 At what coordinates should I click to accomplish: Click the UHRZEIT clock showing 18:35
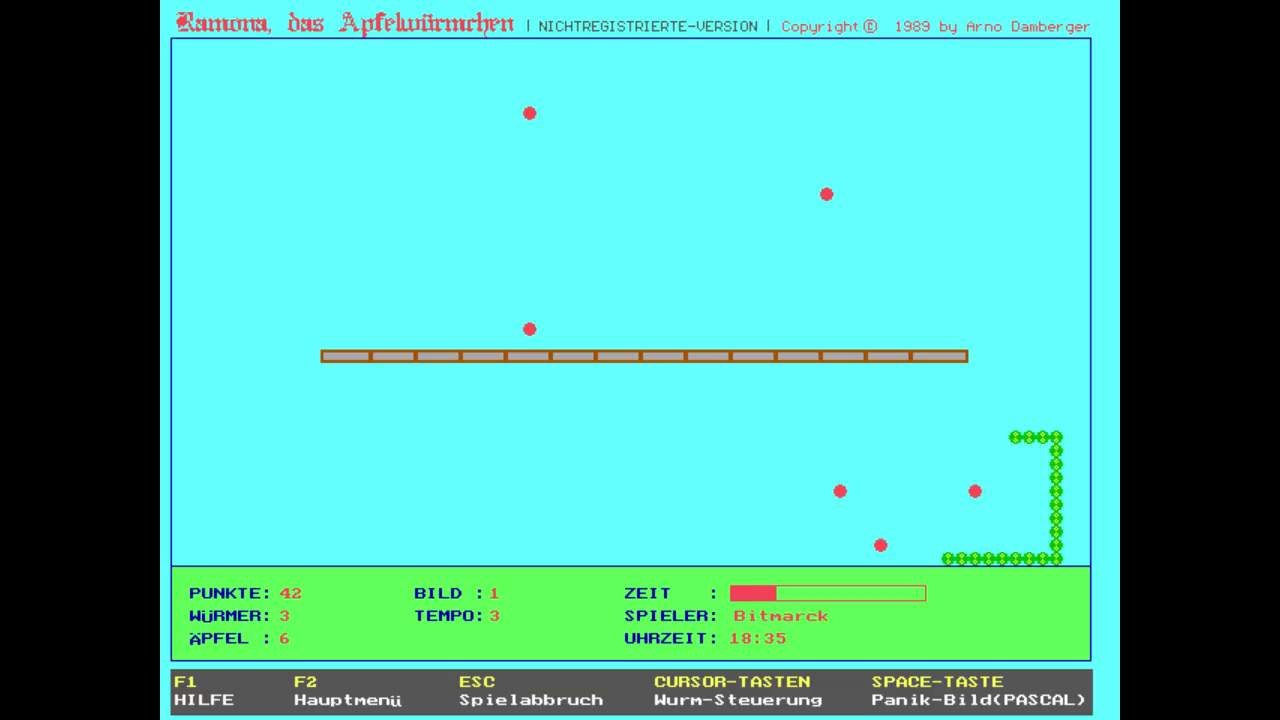coord(757,638)
